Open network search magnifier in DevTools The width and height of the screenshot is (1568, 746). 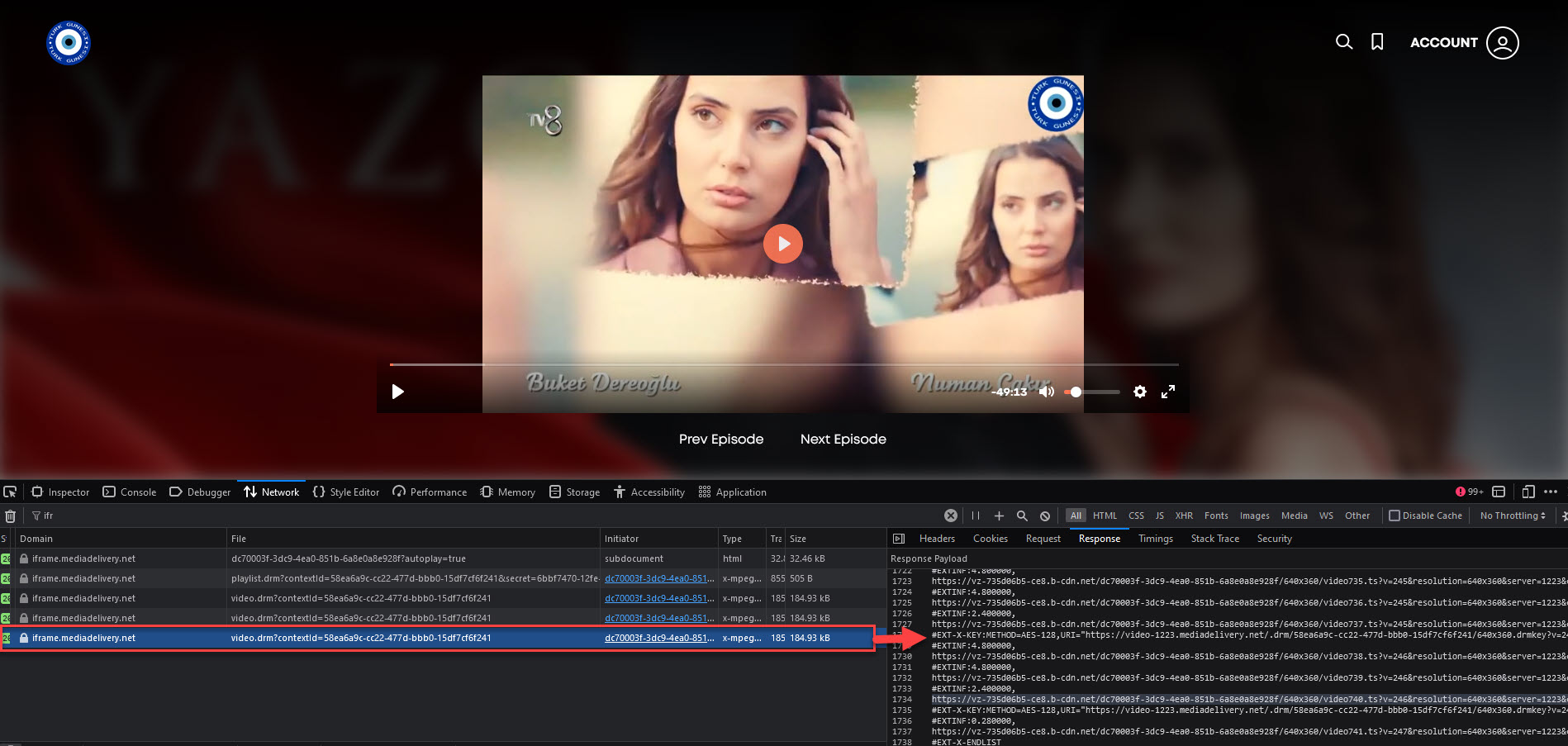[1022, 516]
